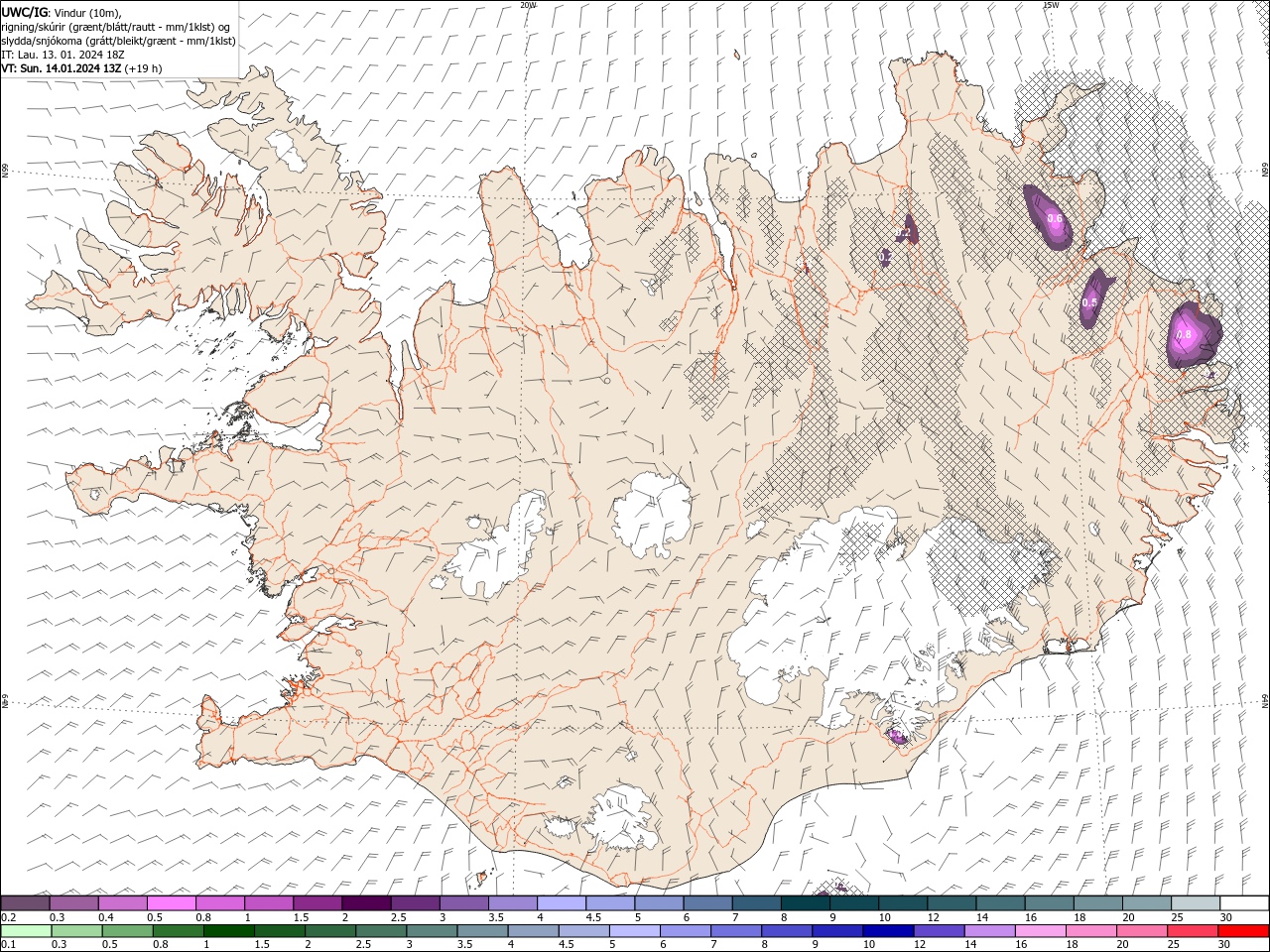Click the 'rigning/skúrir' legend description line
This screenshot has width=1270, height=952.
pyautogui.click(x=116, y=26)
